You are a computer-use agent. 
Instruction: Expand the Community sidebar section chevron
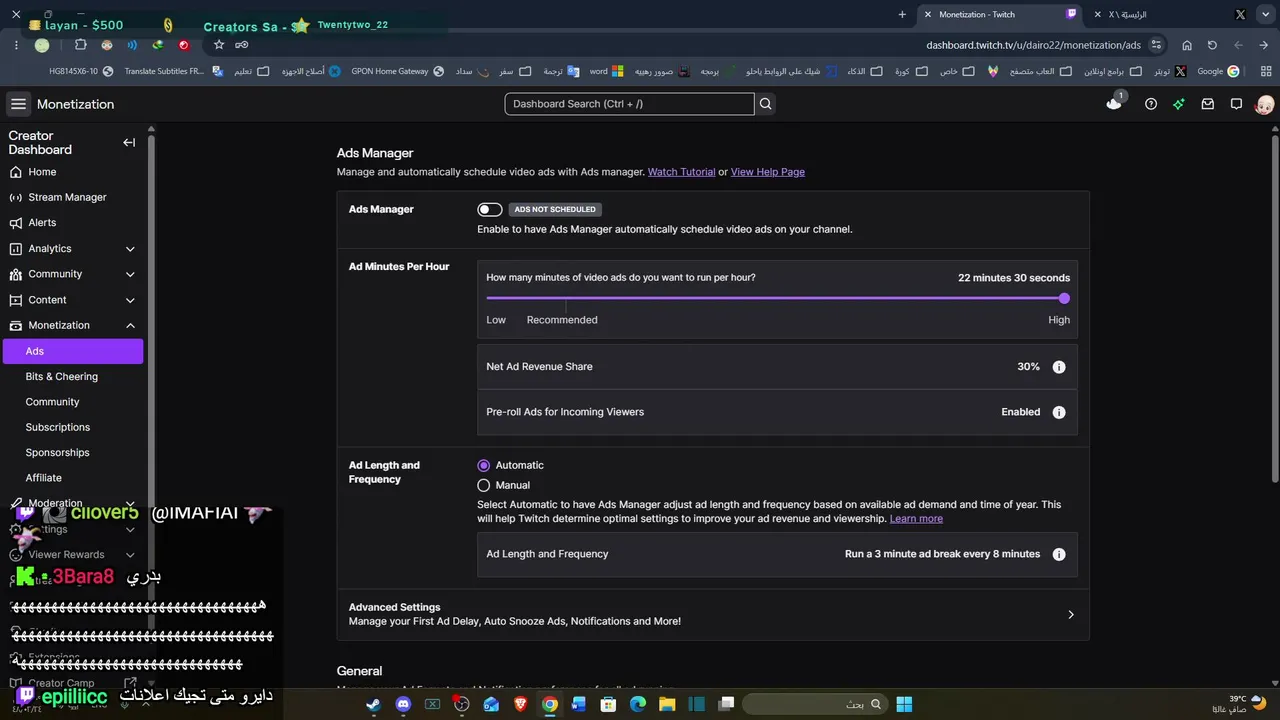click(130, 274)
